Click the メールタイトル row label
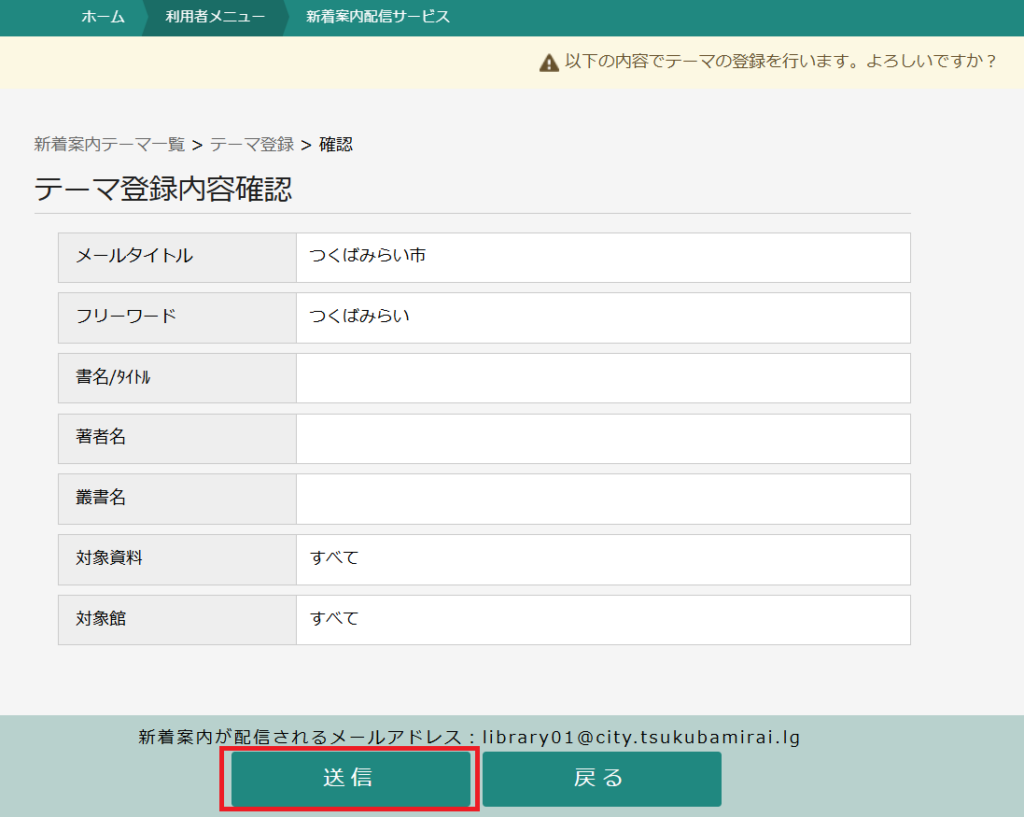 [135, 257]
